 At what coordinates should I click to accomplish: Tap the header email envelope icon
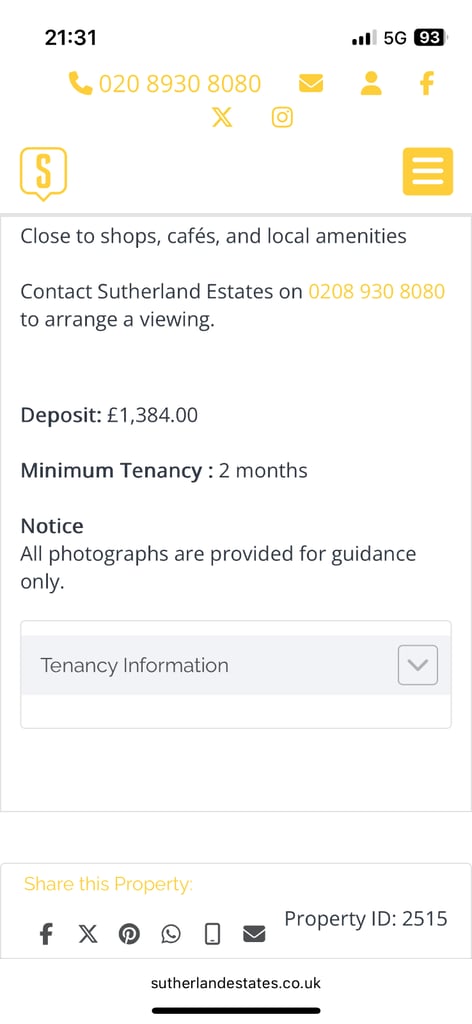point(311,84)
